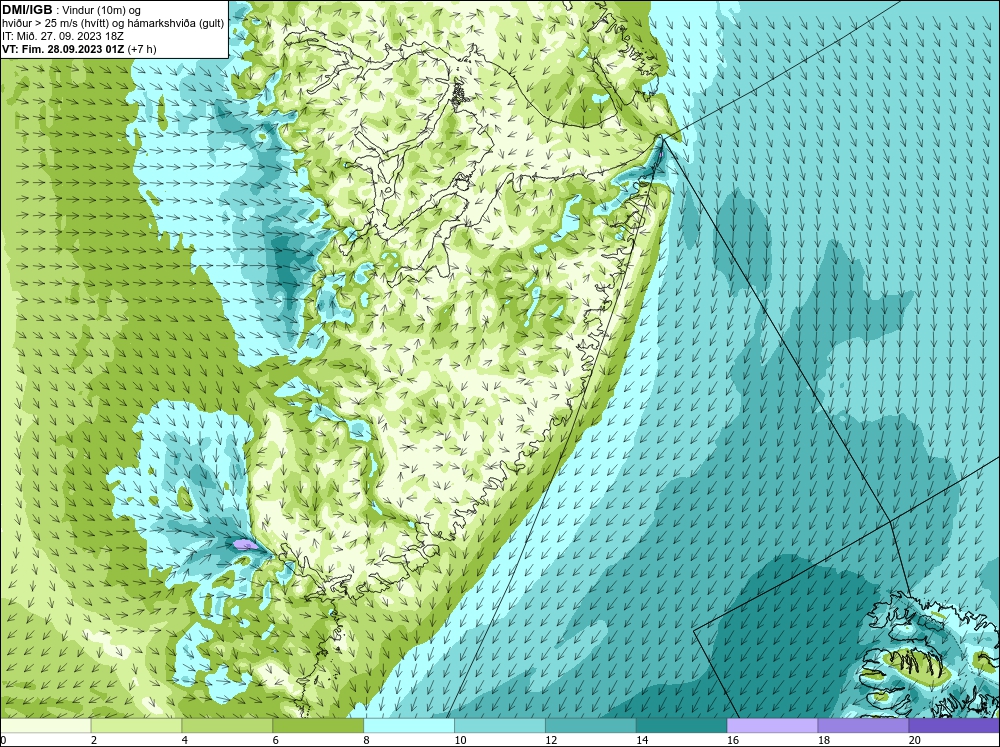Click the 4–6 m/s green legend swatch
Image resolution: width=1000 pixels, height=747 pixels.
(x=227, y=725)
